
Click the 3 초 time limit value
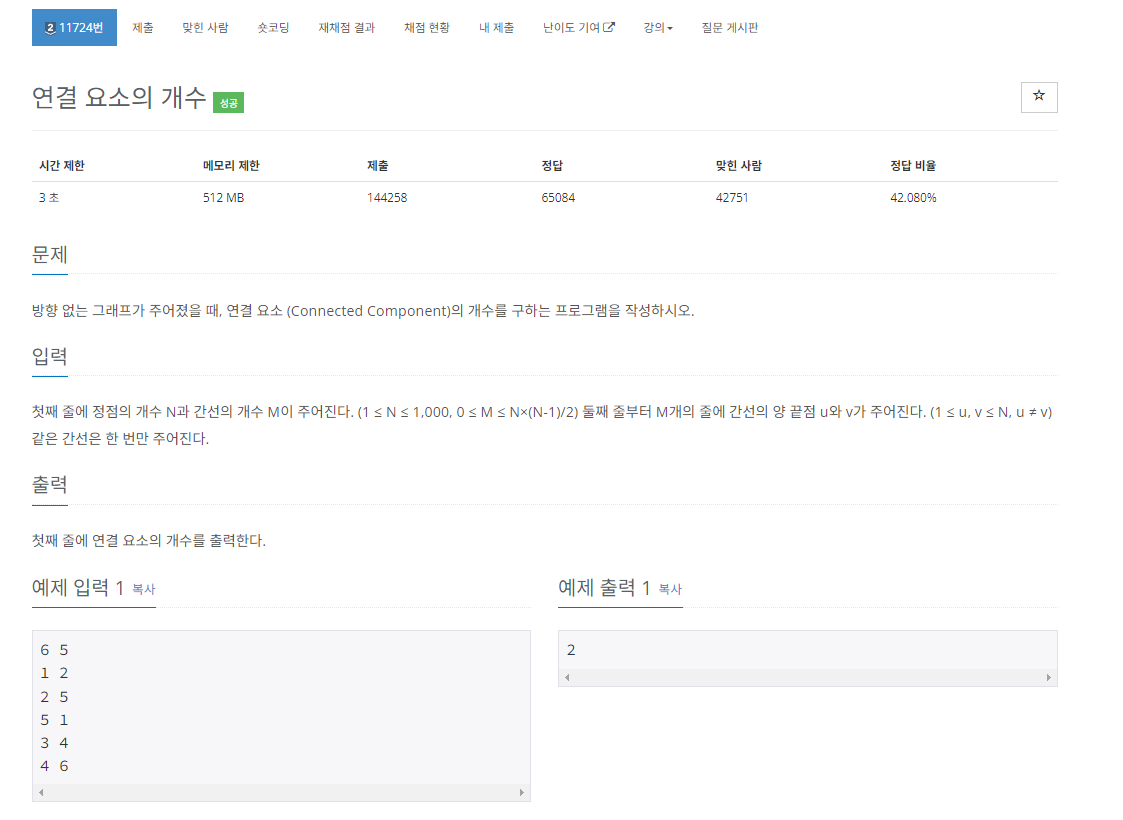[x=49, y=198]
